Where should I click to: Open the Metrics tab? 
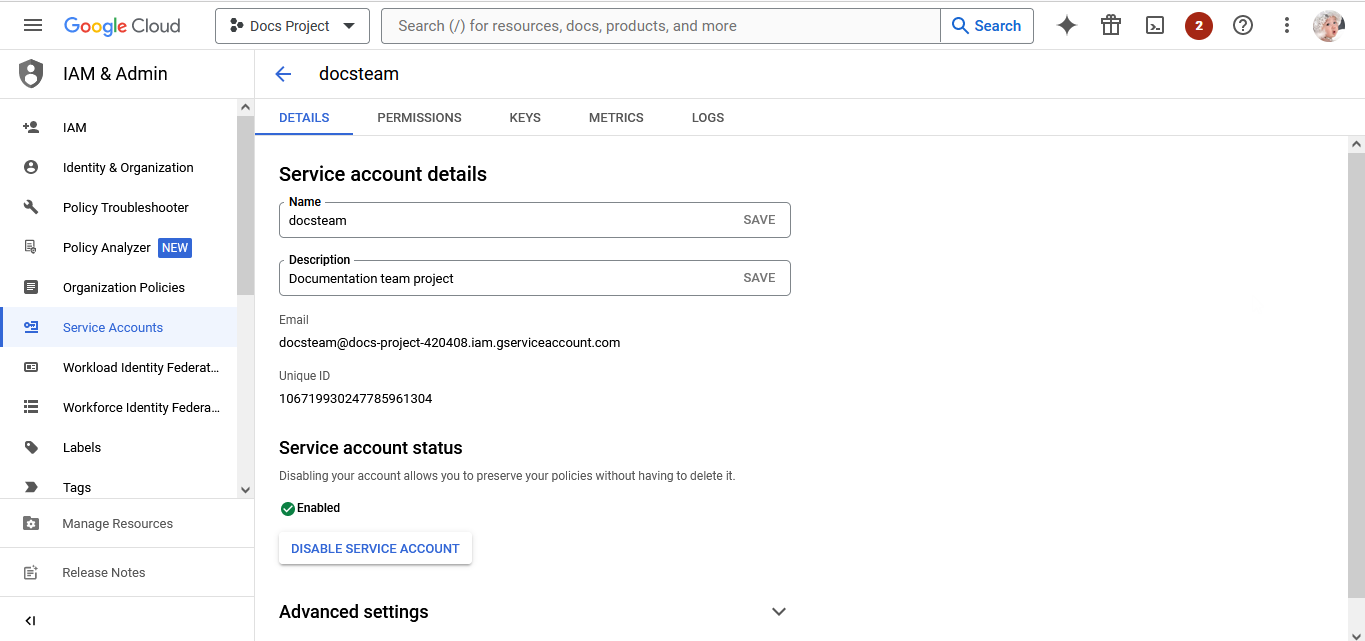(x=616, y=117)
